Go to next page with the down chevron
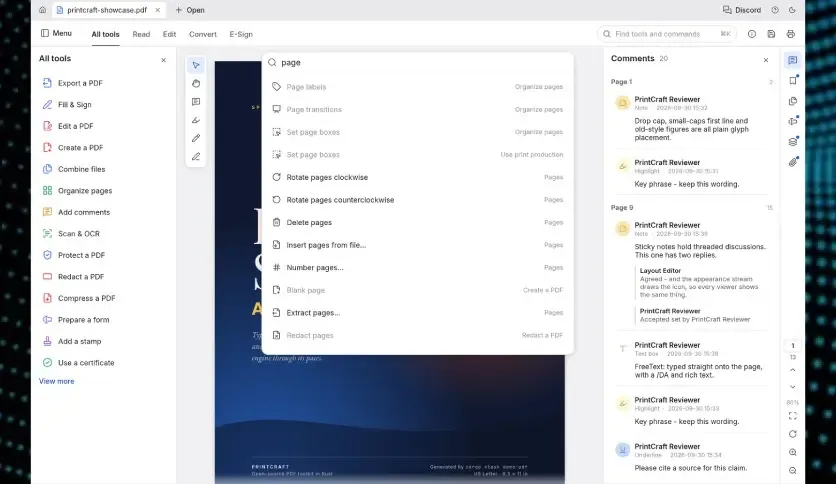This screenshot has height=484, width=836. pyautogui.click(x=793, y=387)
